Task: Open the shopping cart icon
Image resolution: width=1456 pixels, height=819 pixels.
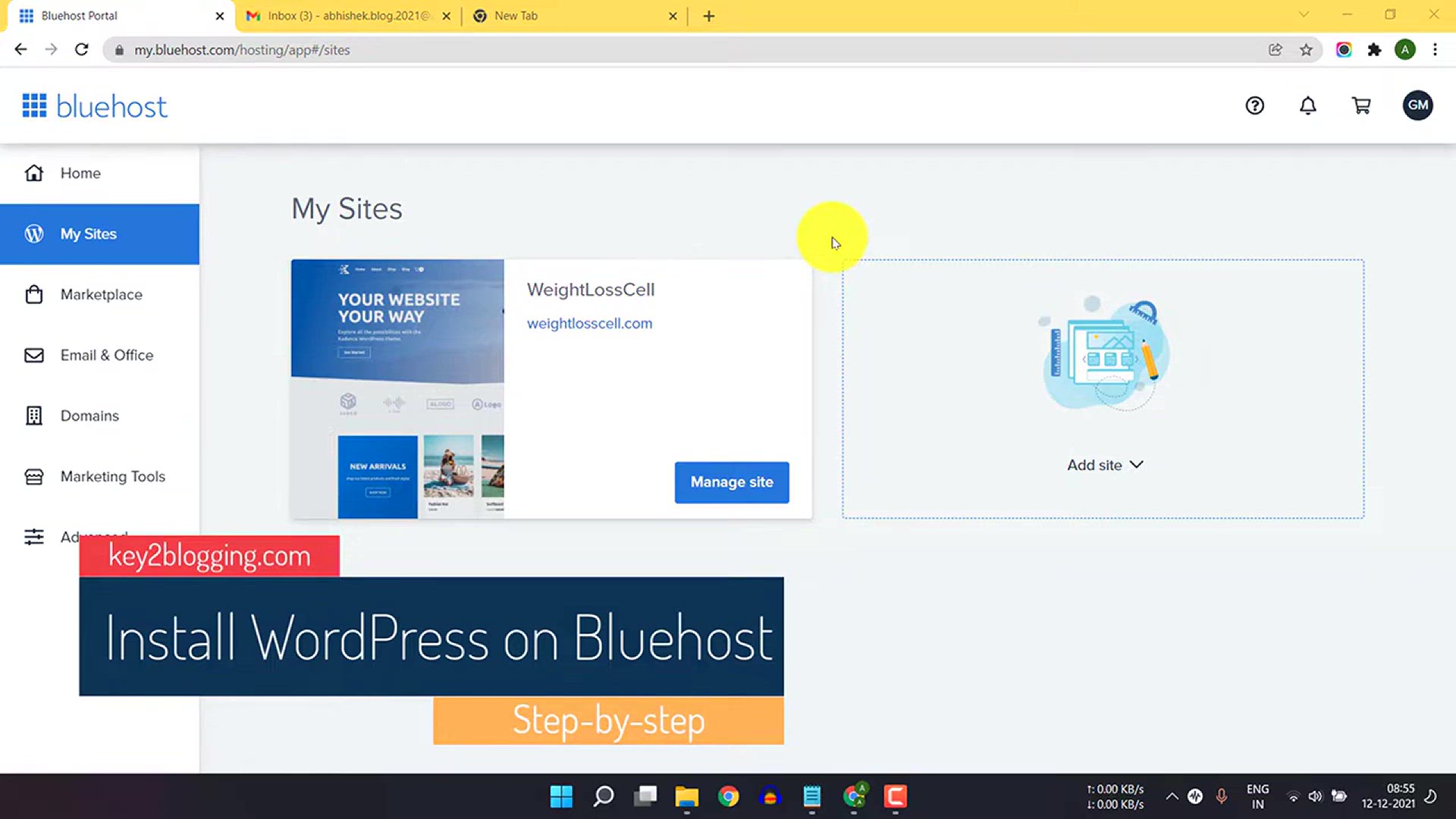Action: (x=1361, y=105)
